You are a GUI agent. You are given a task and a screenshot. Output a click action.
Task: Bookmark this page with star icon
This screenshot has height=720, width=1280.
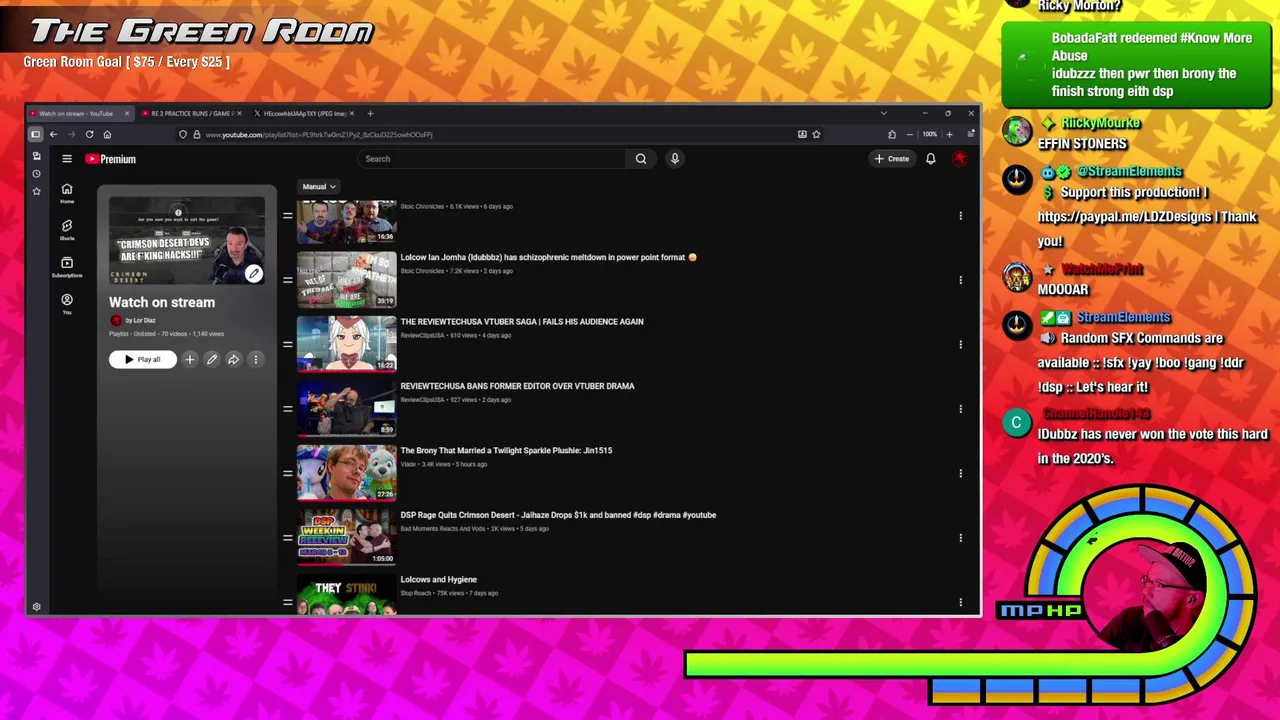click(816, 134)
